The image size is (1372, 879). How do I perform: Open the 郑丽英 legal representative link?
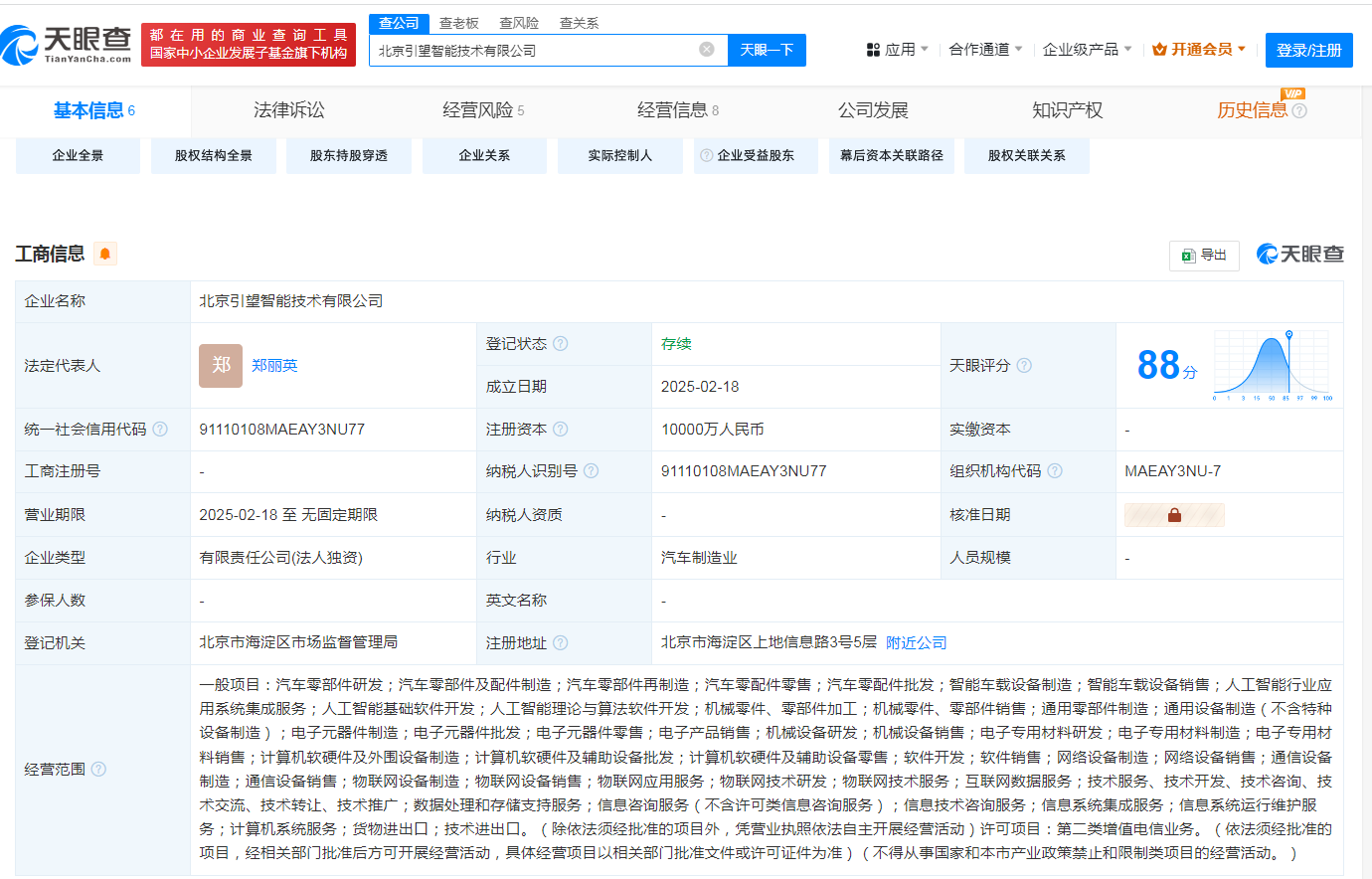click(274, 366)
